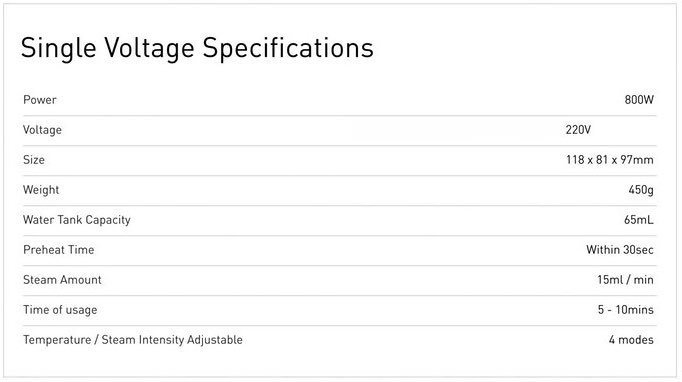Viewport: 682px width, 382px height.
Task: Click the 220V voltage value
Action: click(578, 130)
